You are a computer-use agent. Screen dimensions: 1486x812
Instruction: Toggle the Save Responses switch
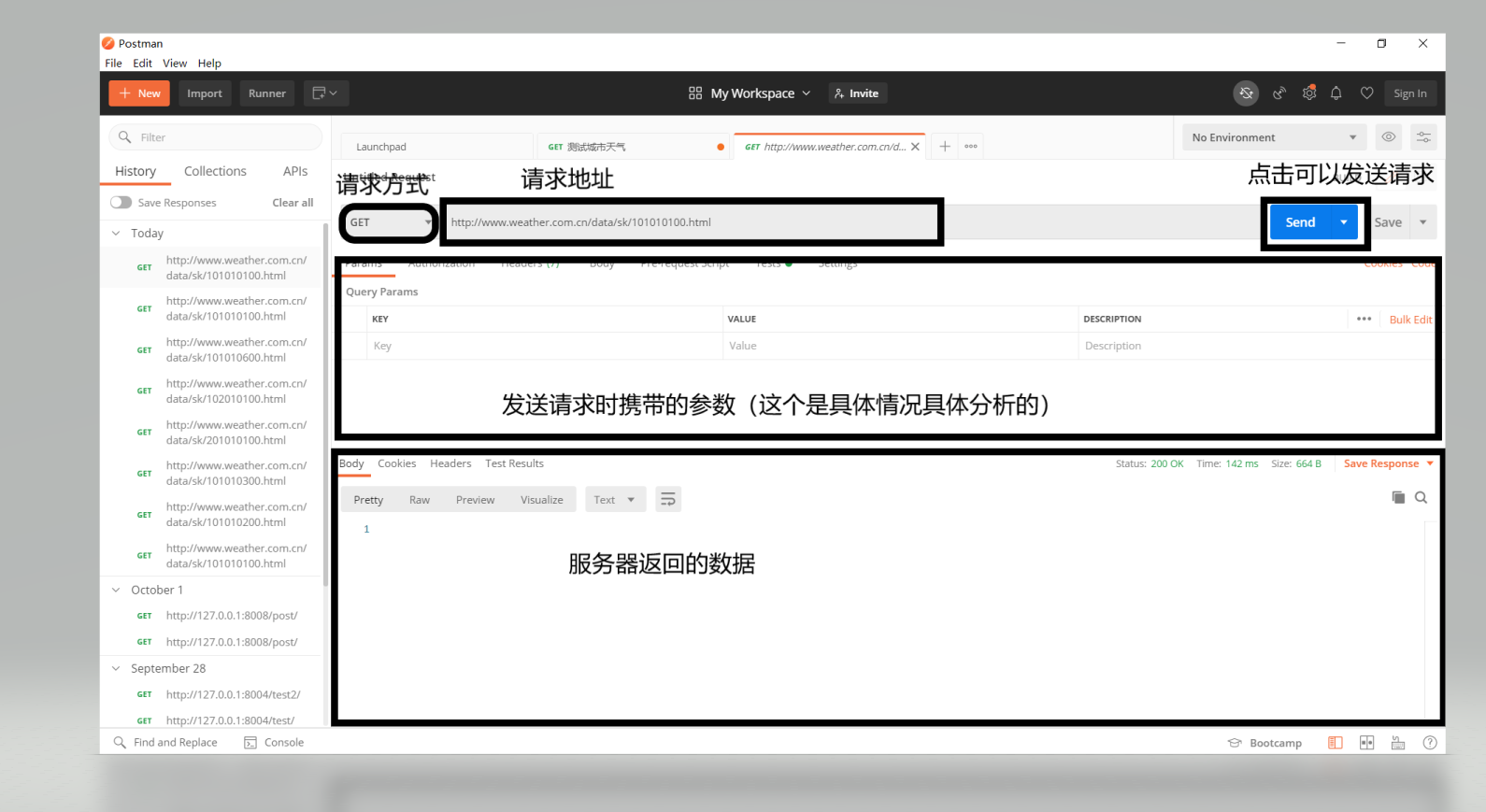[x=121, y=203]
